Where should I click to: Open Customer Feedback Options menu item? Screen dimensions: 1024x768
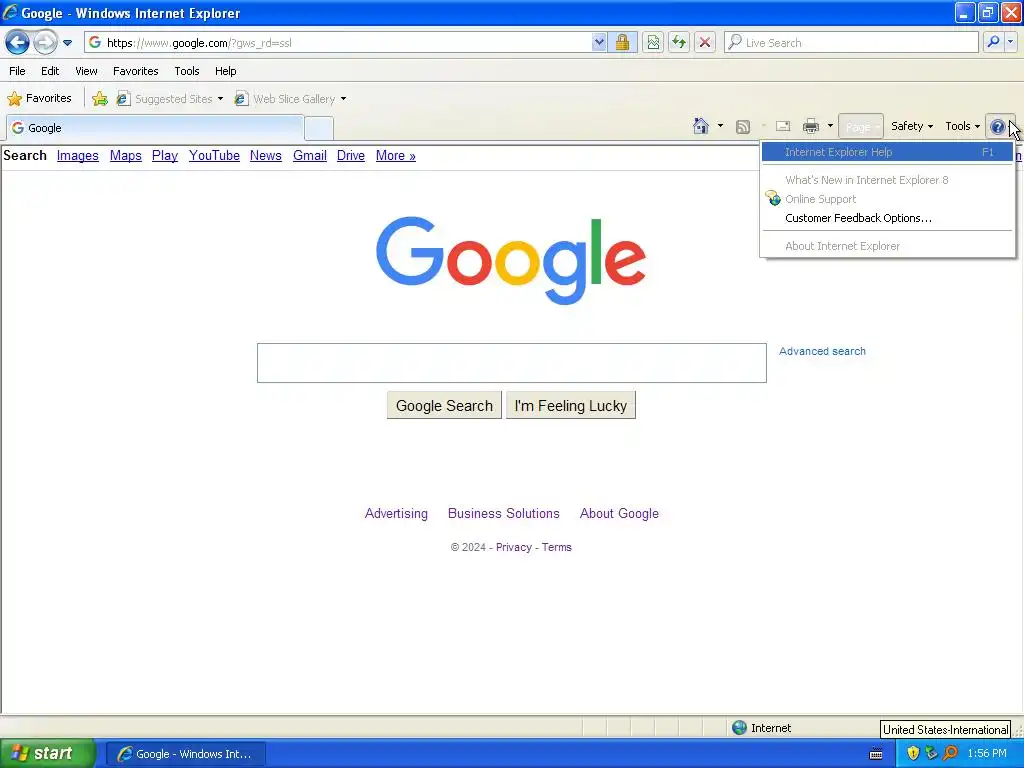tap(888, 218)
